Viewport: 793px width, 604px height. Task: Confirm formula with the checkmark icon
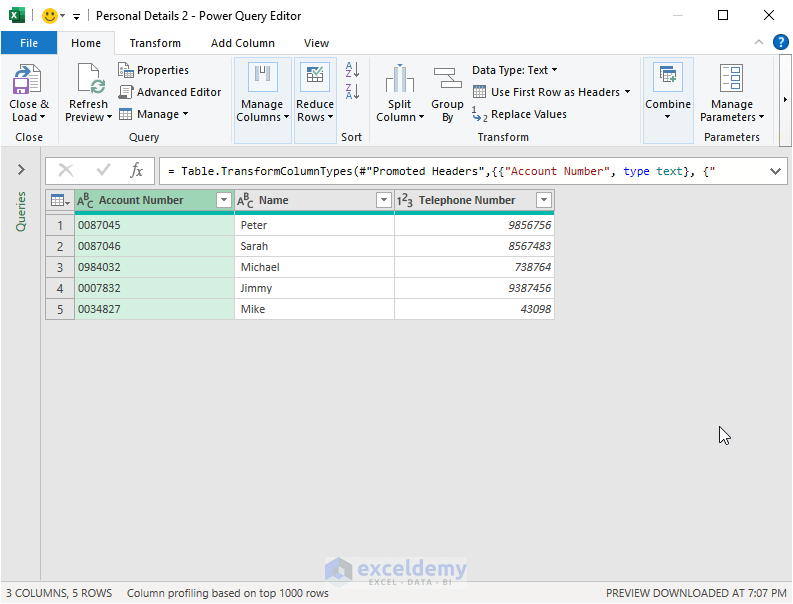[x=103, y=169]
